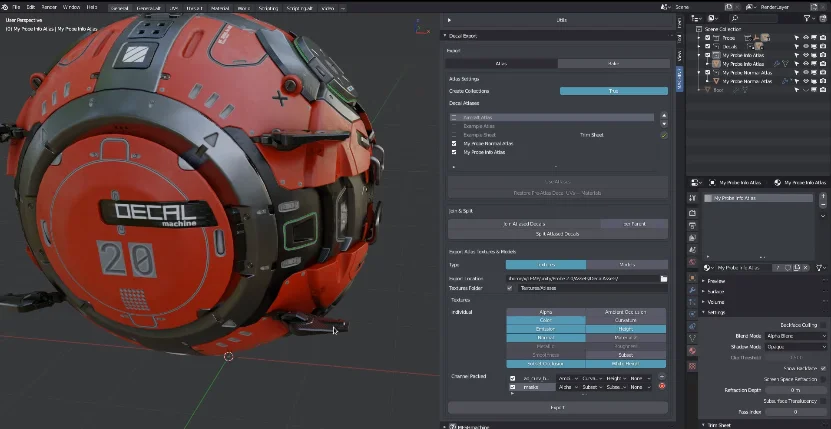This screenshot has width=831, height=429.
Task: Open the export location folder browser
Action: pos(664,278)
